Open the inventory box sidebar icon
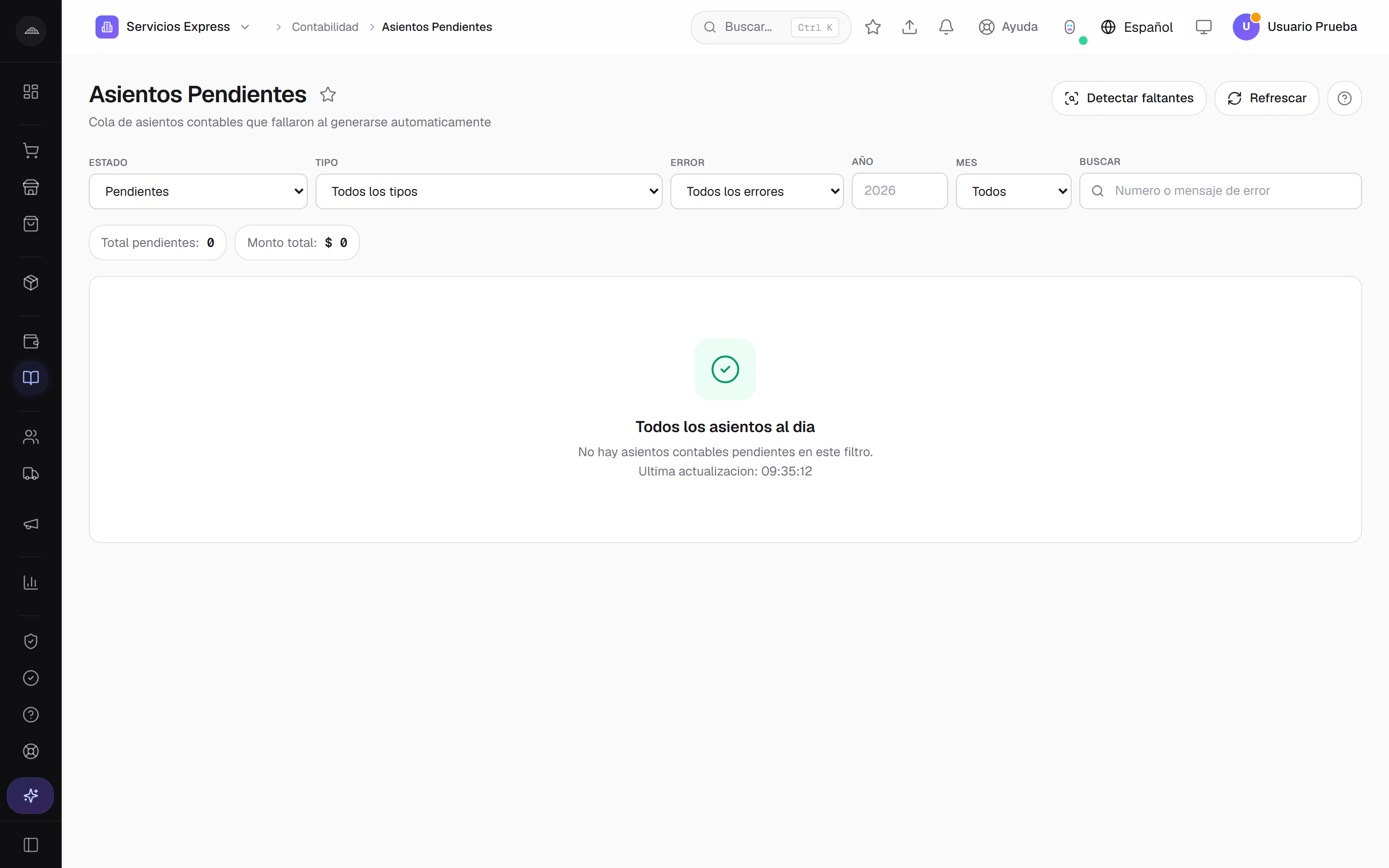Screen dimensions: 1389x868 tap(31, 283)
